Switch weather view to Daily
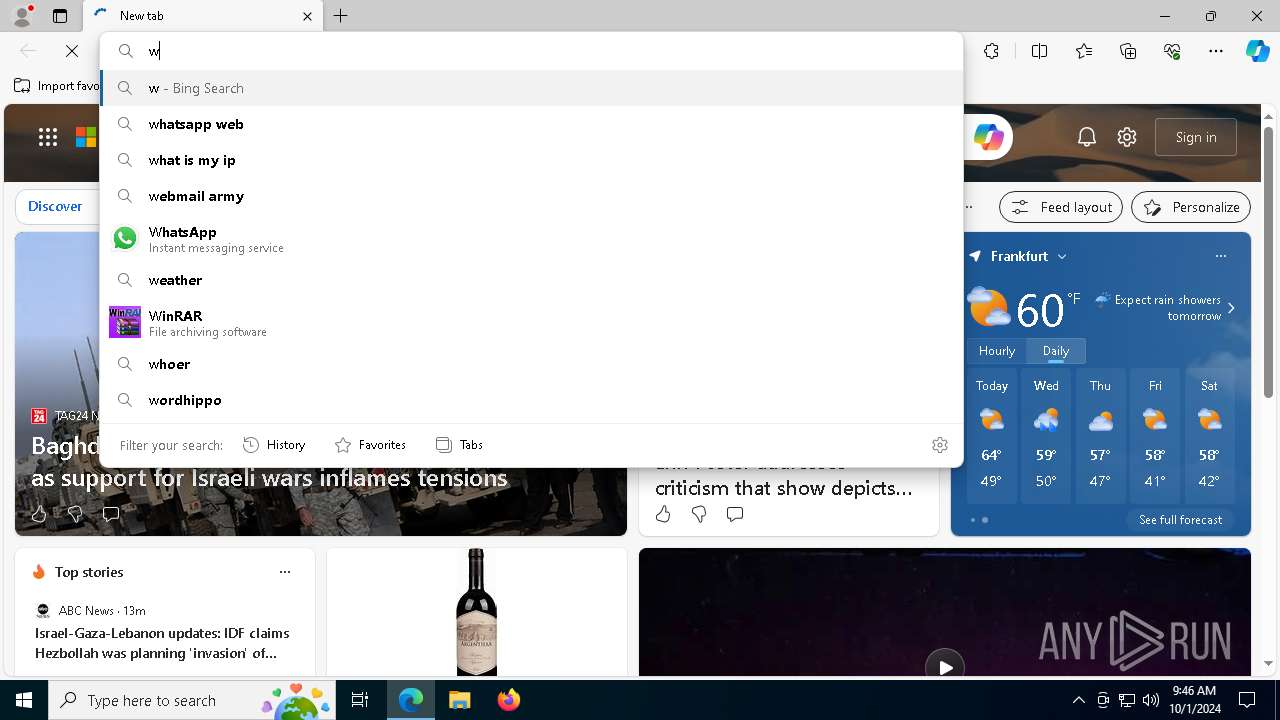Viewport: 1280px width, 720px height. coord(1056,351)
